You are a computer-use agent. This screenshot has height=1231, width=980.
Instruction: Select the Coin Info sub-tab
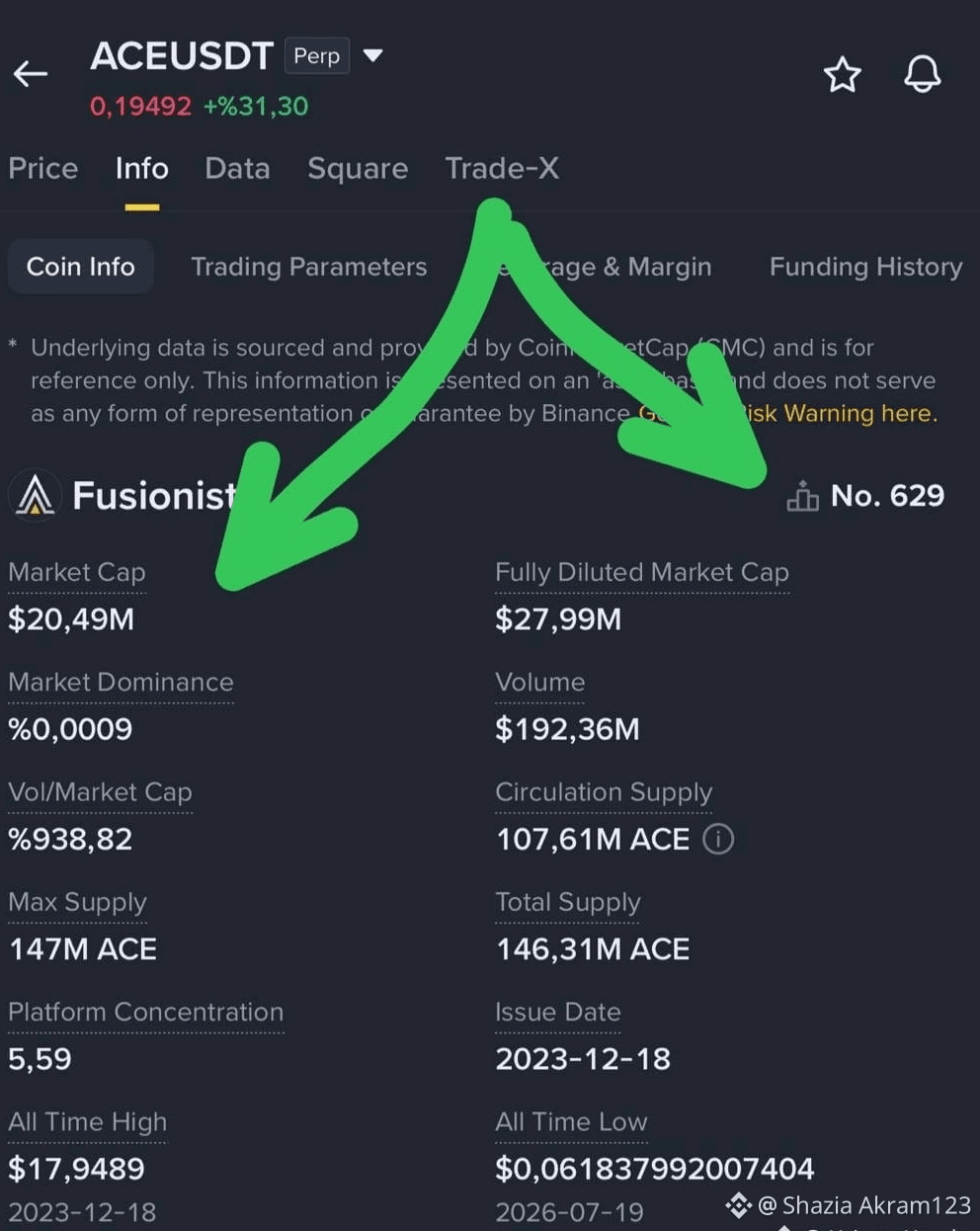81,267
